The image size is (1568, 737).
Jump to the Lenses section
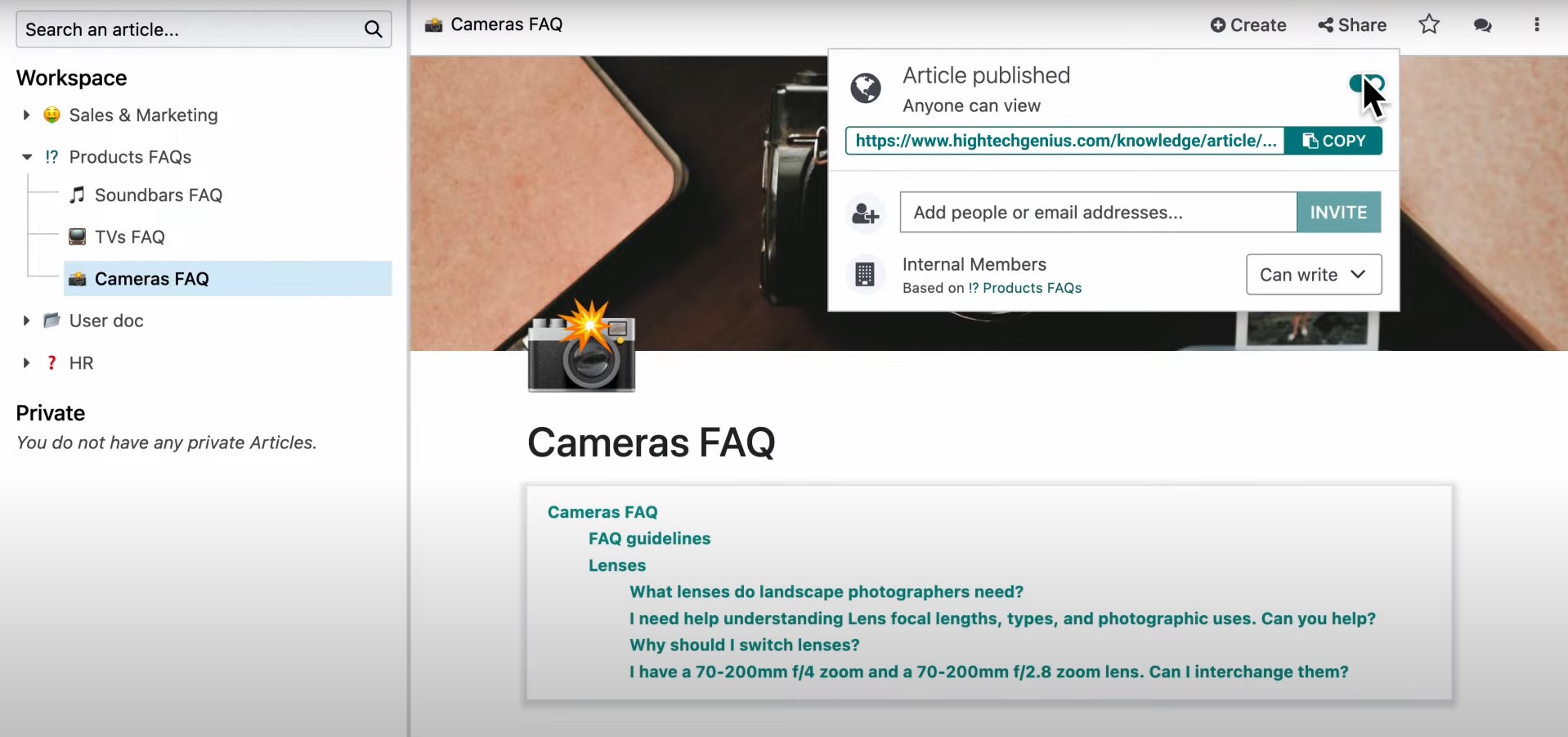[617, 565]
